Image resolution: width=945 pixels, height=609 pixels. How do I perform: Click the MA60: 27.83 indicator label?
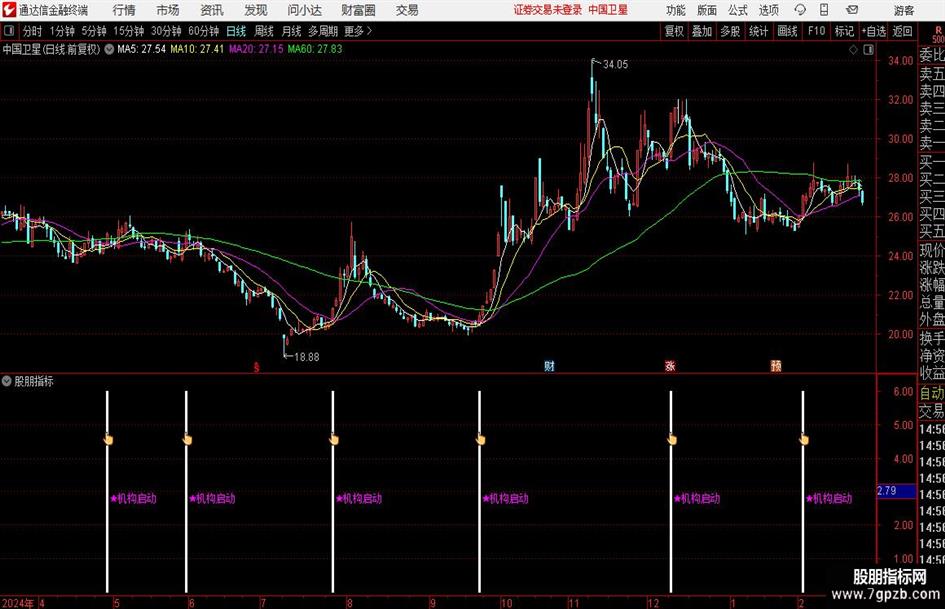(x=315, y=49)
